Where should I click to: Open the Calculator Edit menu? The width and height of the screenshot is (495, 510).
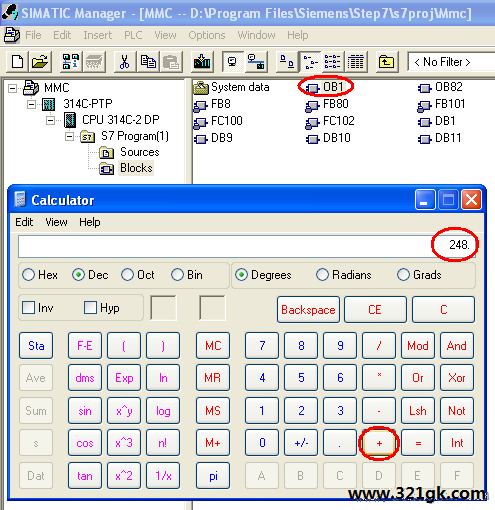pyautogui.click(x=24, y=222)
